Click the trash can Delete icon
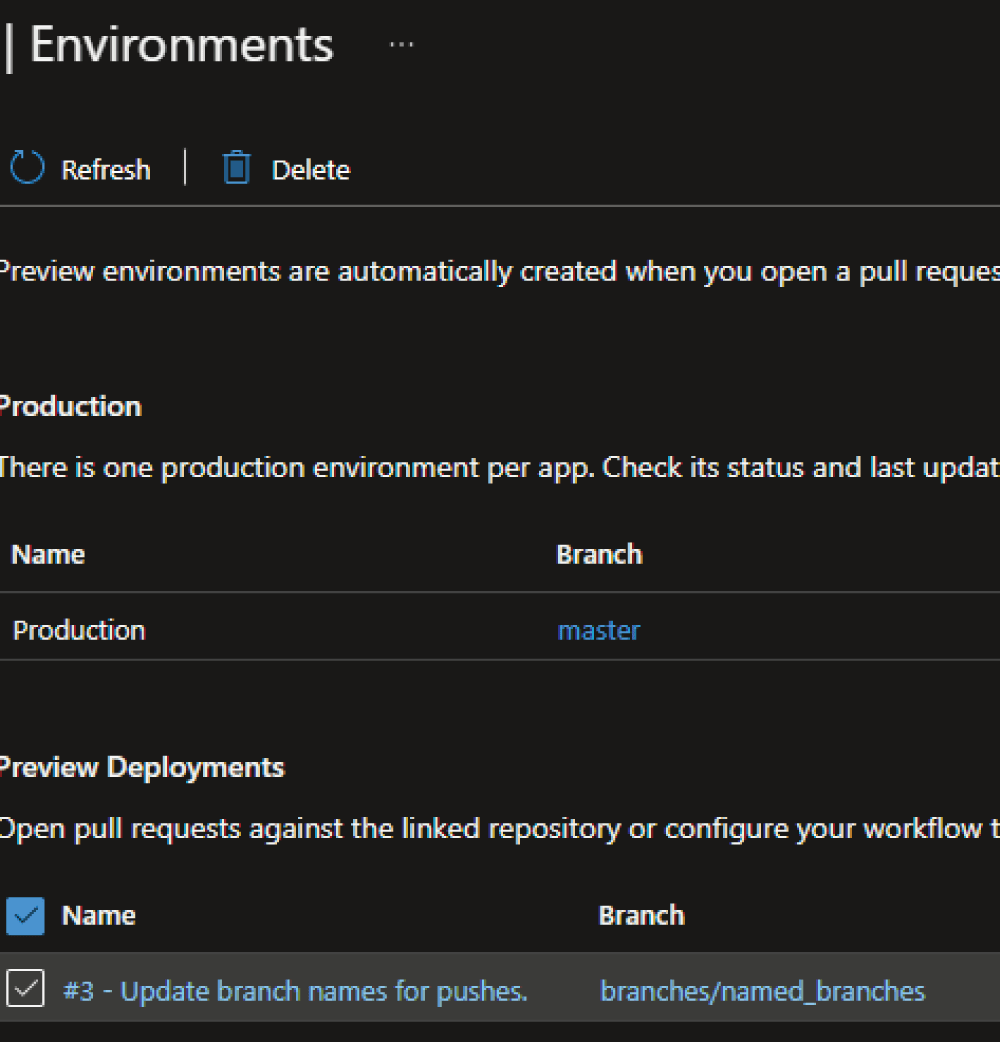Viewport: 1000px width, 1042px height. coord(236,168)
